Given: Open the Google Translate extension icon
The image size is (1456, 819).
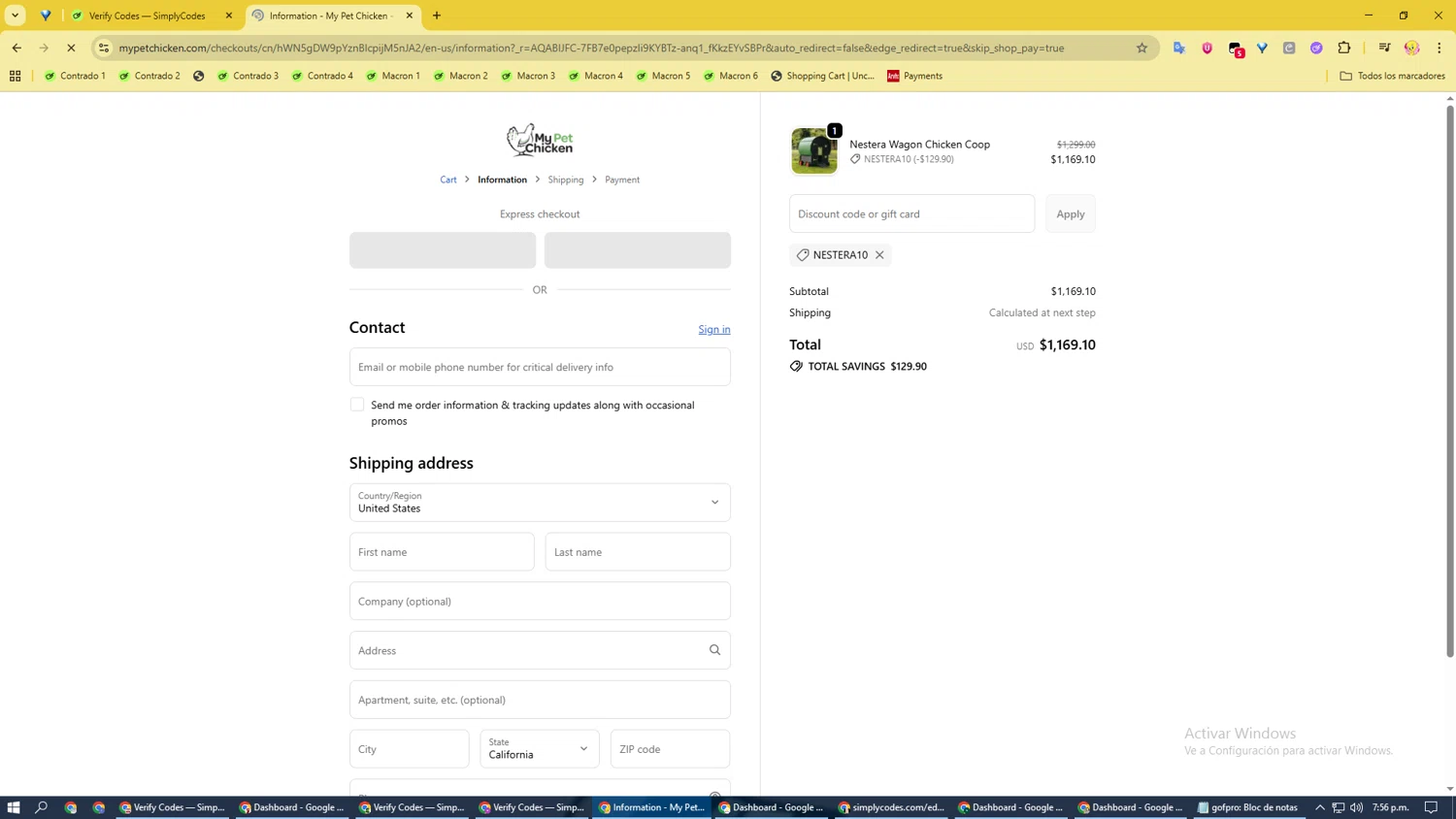Looking at the screenshot, I should (1179, 48).
